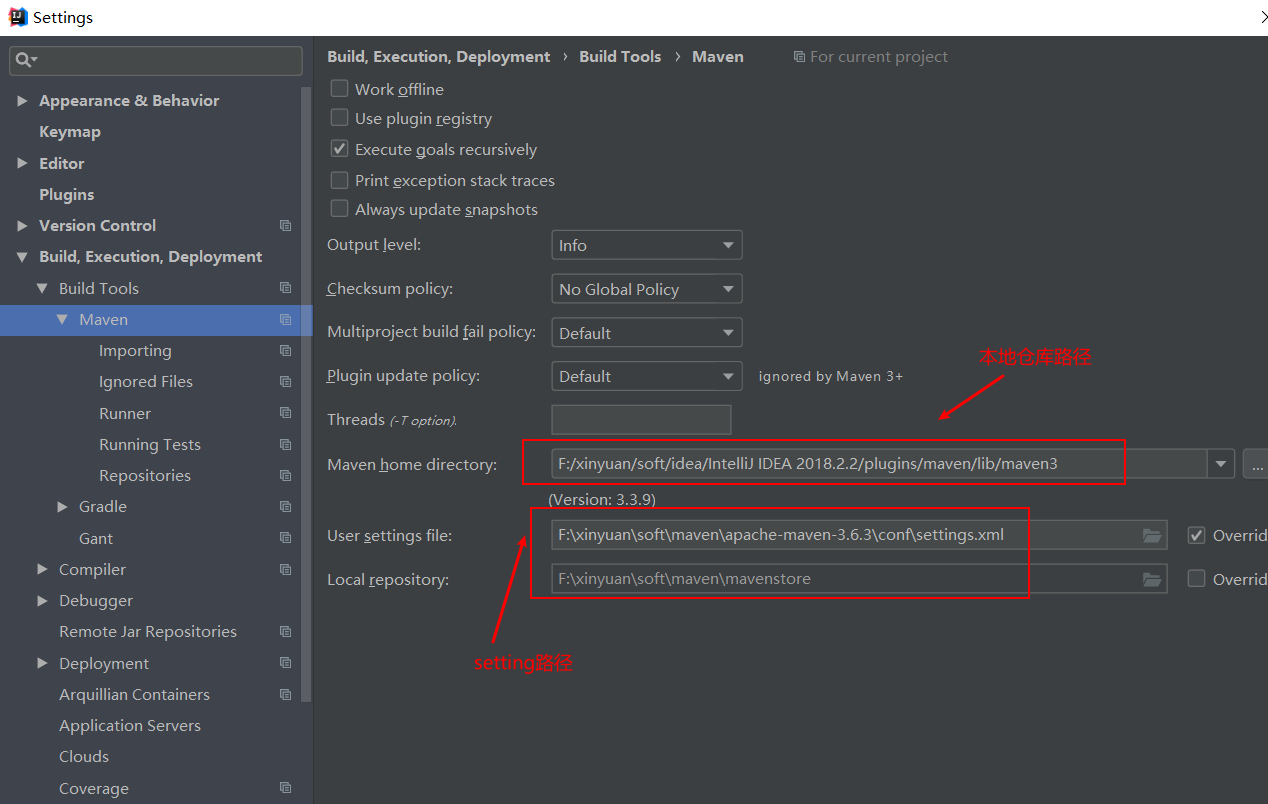The height and width of the screenshot is (804, 1268).
Task: Collapse the Maven tree node
Action: click(x=62, y=320)
